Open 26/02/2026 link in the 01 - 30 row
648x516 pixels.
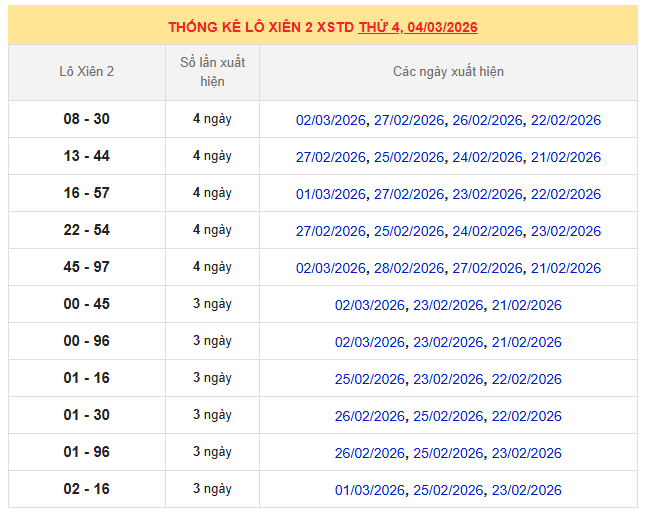pyautogui.click(x=370, y=416)
